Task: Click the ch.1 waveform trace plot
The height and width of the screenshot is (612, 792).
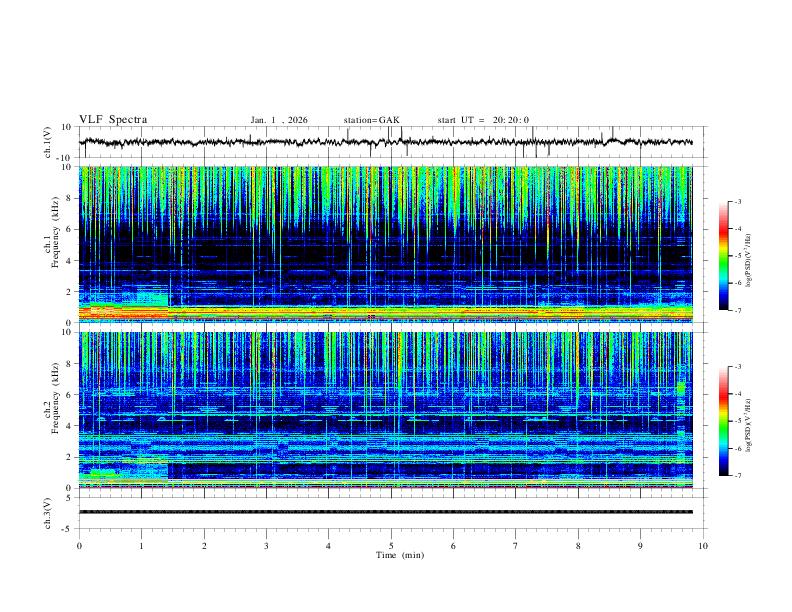Action: (x=386, y=142)
